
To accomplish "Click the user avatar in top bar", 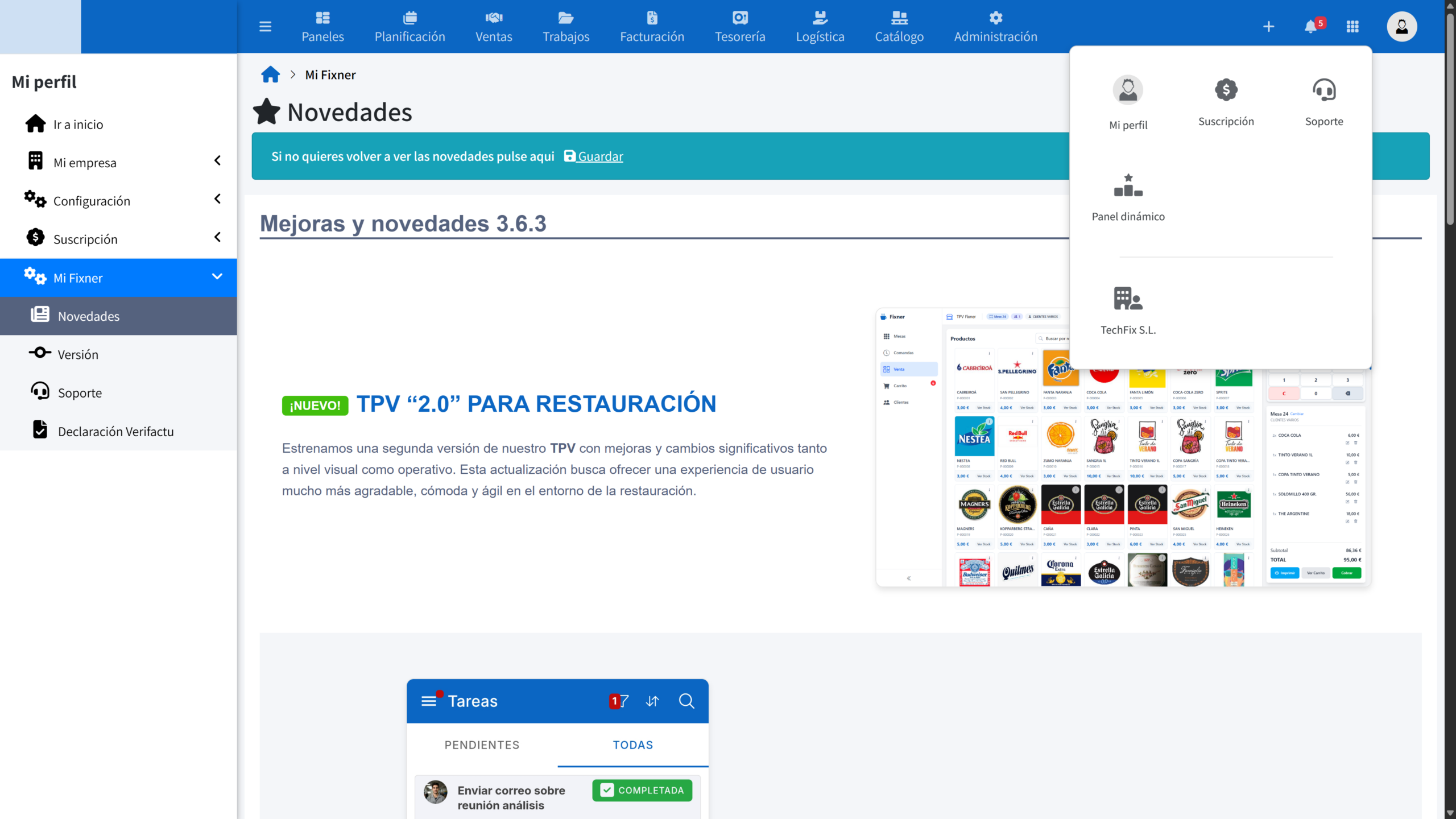I will pyautogui.click(x=1401, y=27).
